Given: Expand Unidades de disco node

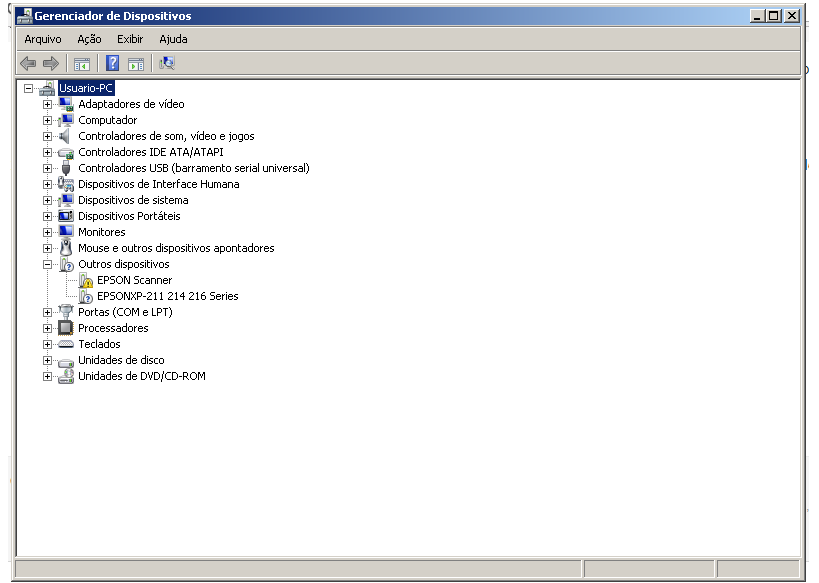Looking at the screenshot, I should (x=47, y=360).
